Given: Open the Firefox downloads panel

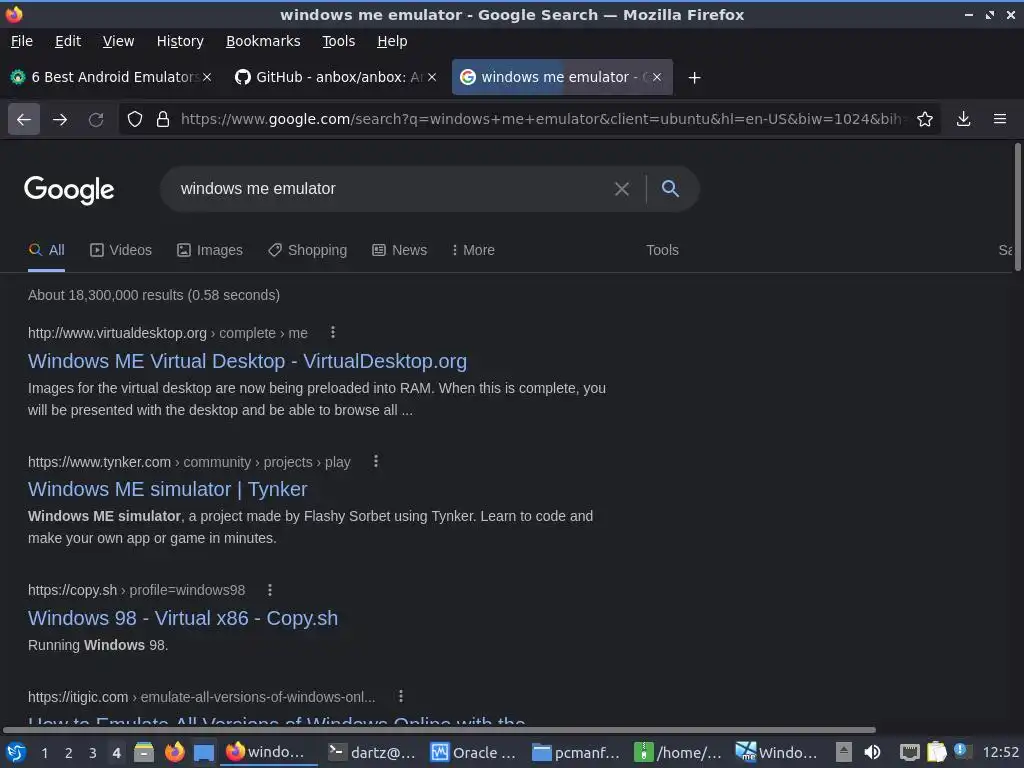Looking at the screenshot, I should [x=963, y=120].
